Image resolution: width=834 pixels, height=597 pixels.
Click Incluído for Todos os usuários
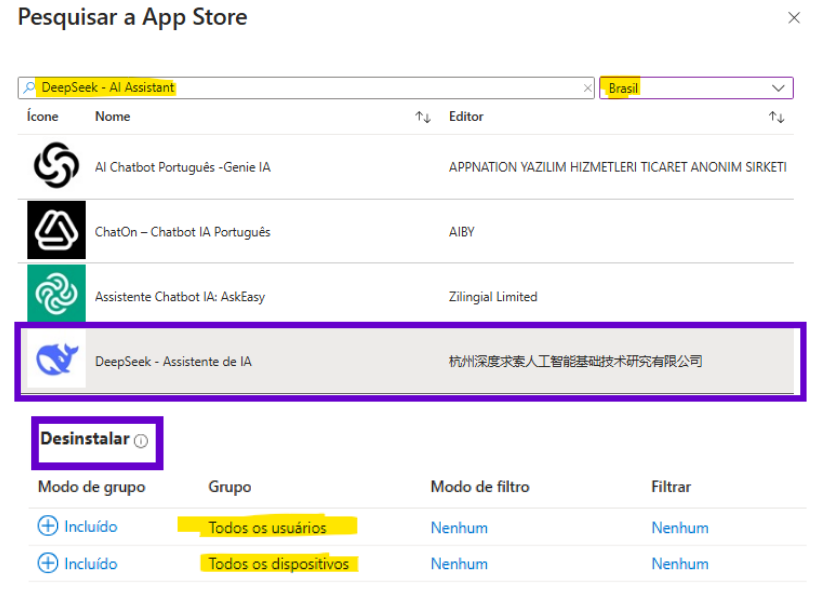click(90, 527)
